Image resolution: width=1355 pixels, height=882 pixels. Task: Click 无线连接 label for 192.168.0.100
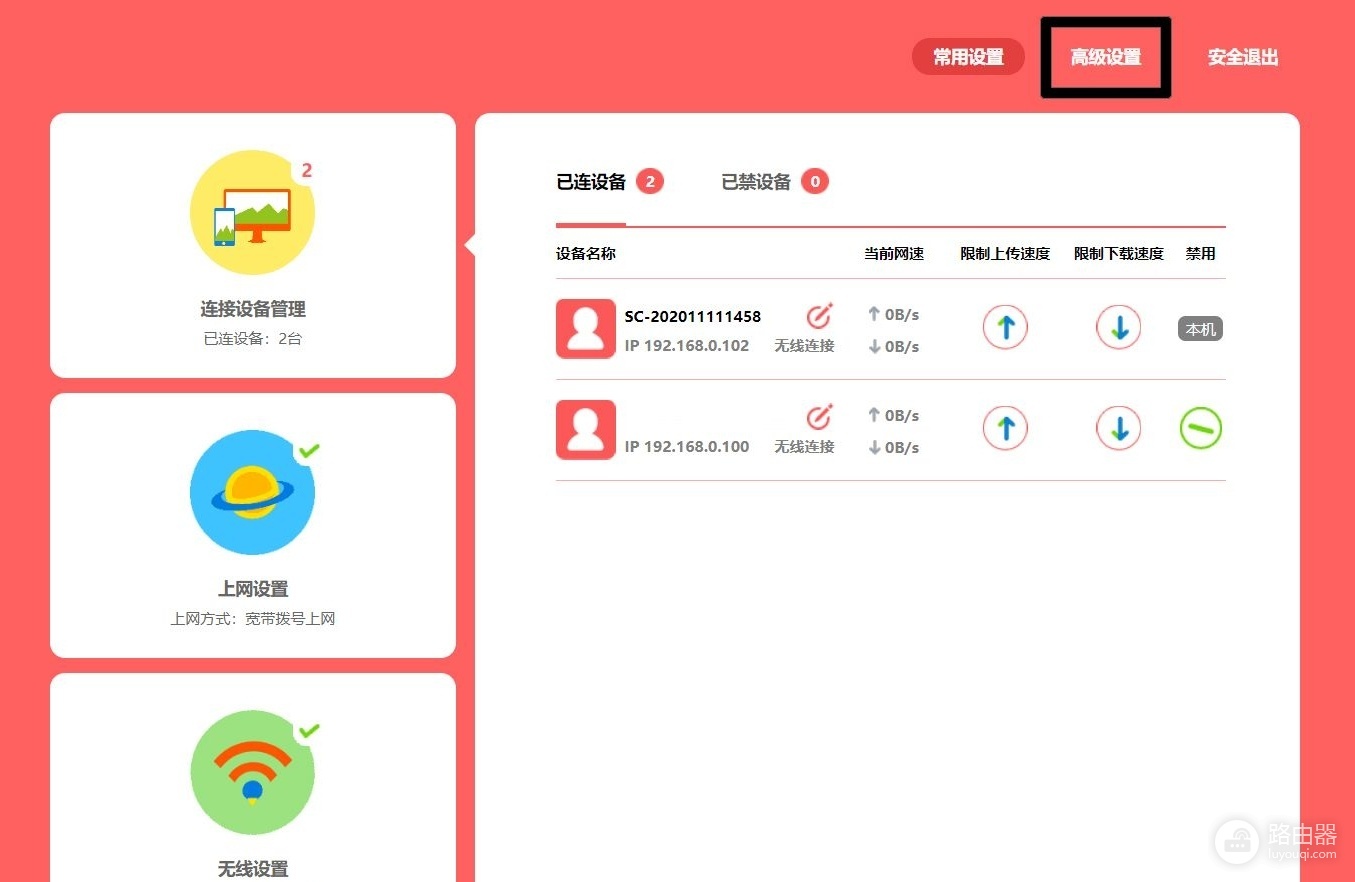(804, 447)
